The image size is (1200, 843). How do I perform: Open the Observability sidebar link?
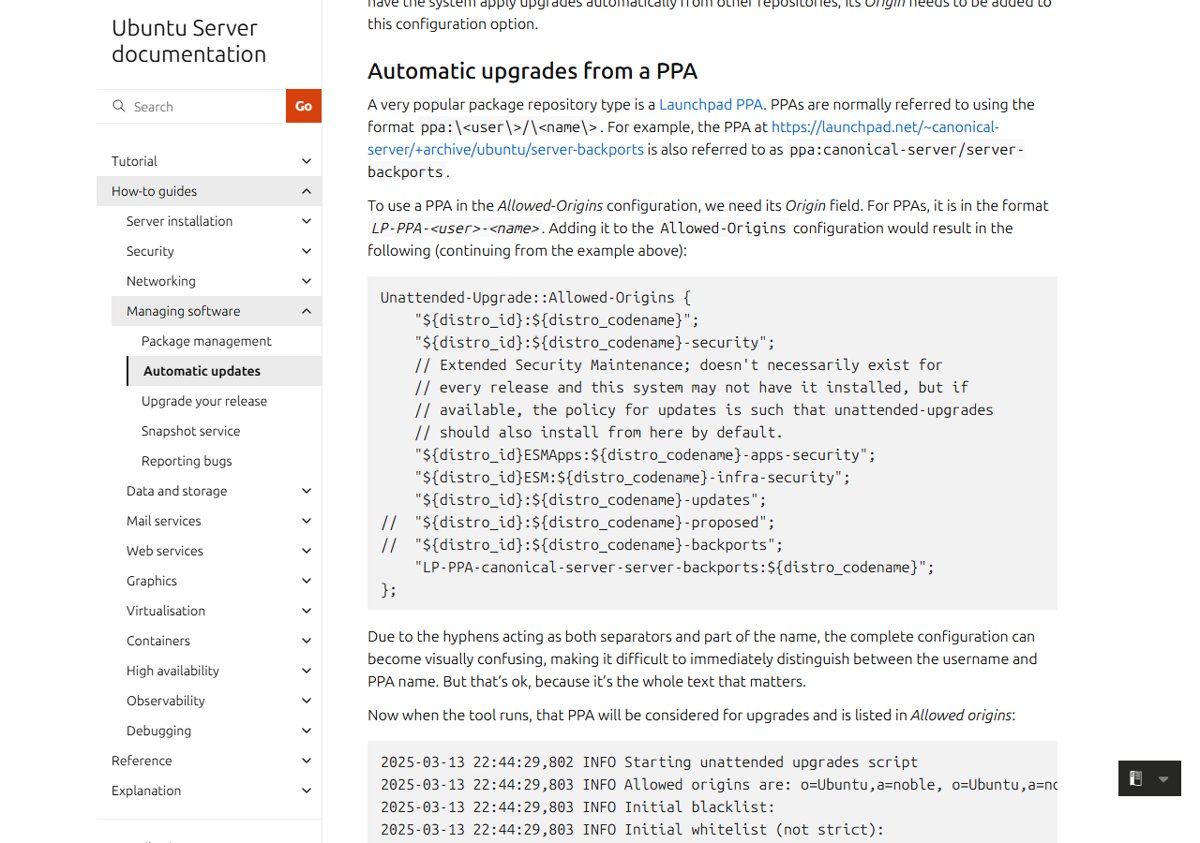point(165,701)
